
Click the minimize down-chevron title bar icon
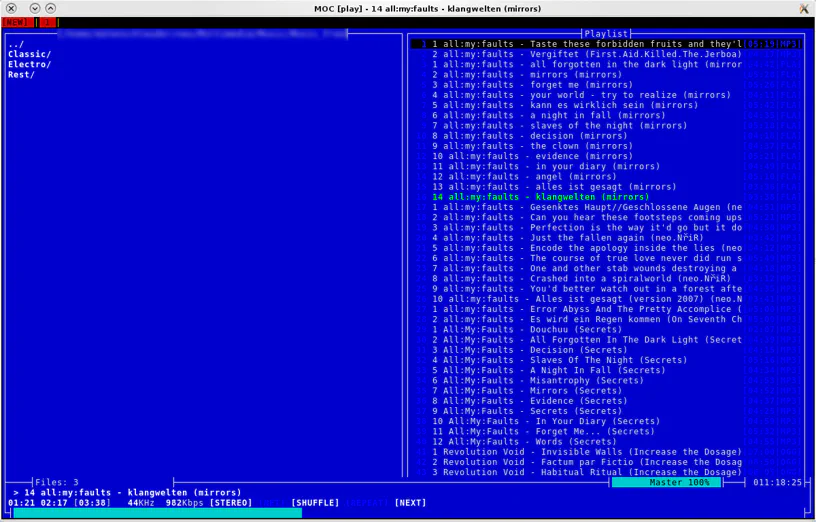[x=35, y=8]
